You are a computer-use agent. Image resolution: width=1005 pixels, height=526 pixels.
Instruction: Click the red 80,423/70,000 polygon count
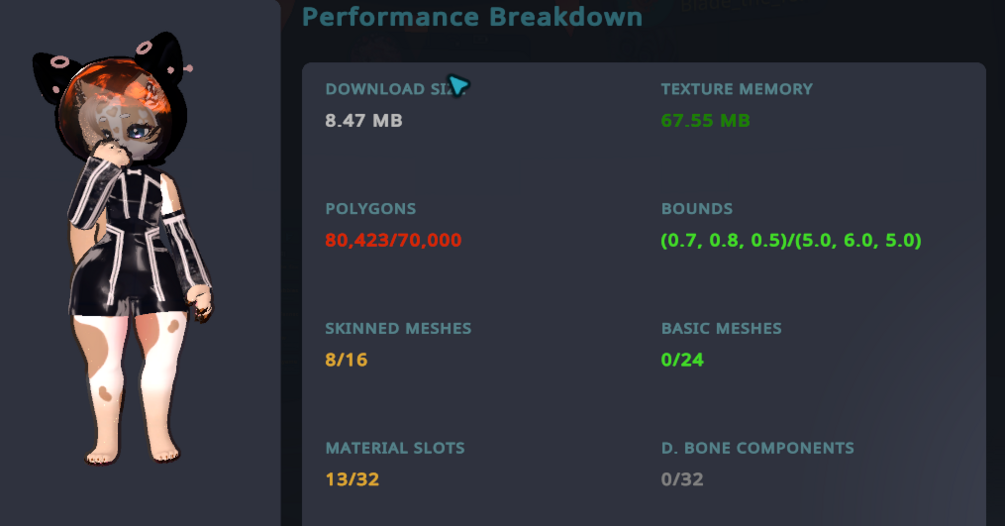(x=393, y=240)
